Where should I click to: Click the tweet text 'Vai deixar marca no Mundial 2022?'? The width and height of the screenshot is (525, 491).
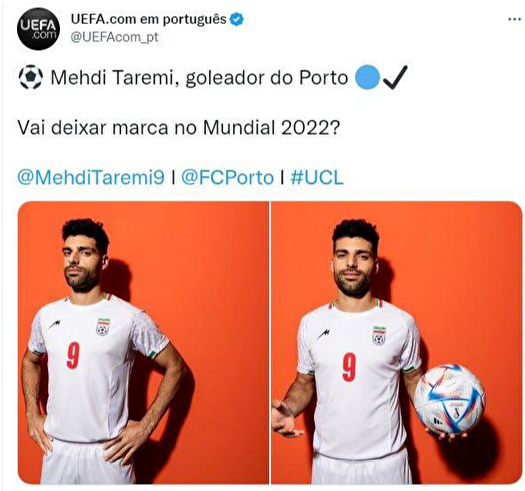178,127
